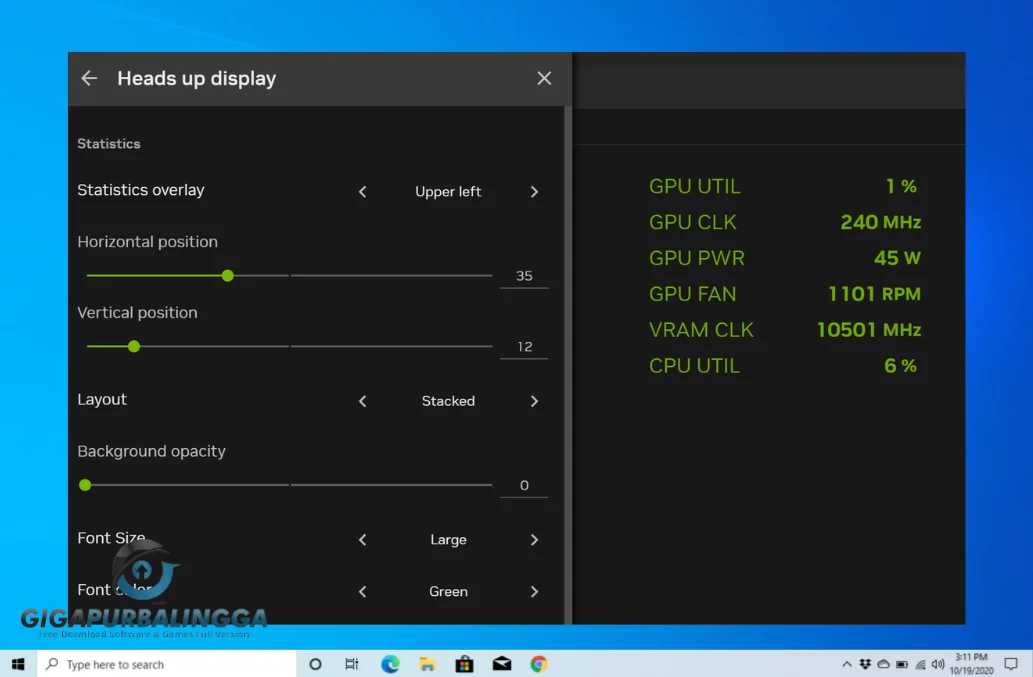1033x677 pixels.
Task: Select previous Statistics overlay position
Action: coord(363,192)
